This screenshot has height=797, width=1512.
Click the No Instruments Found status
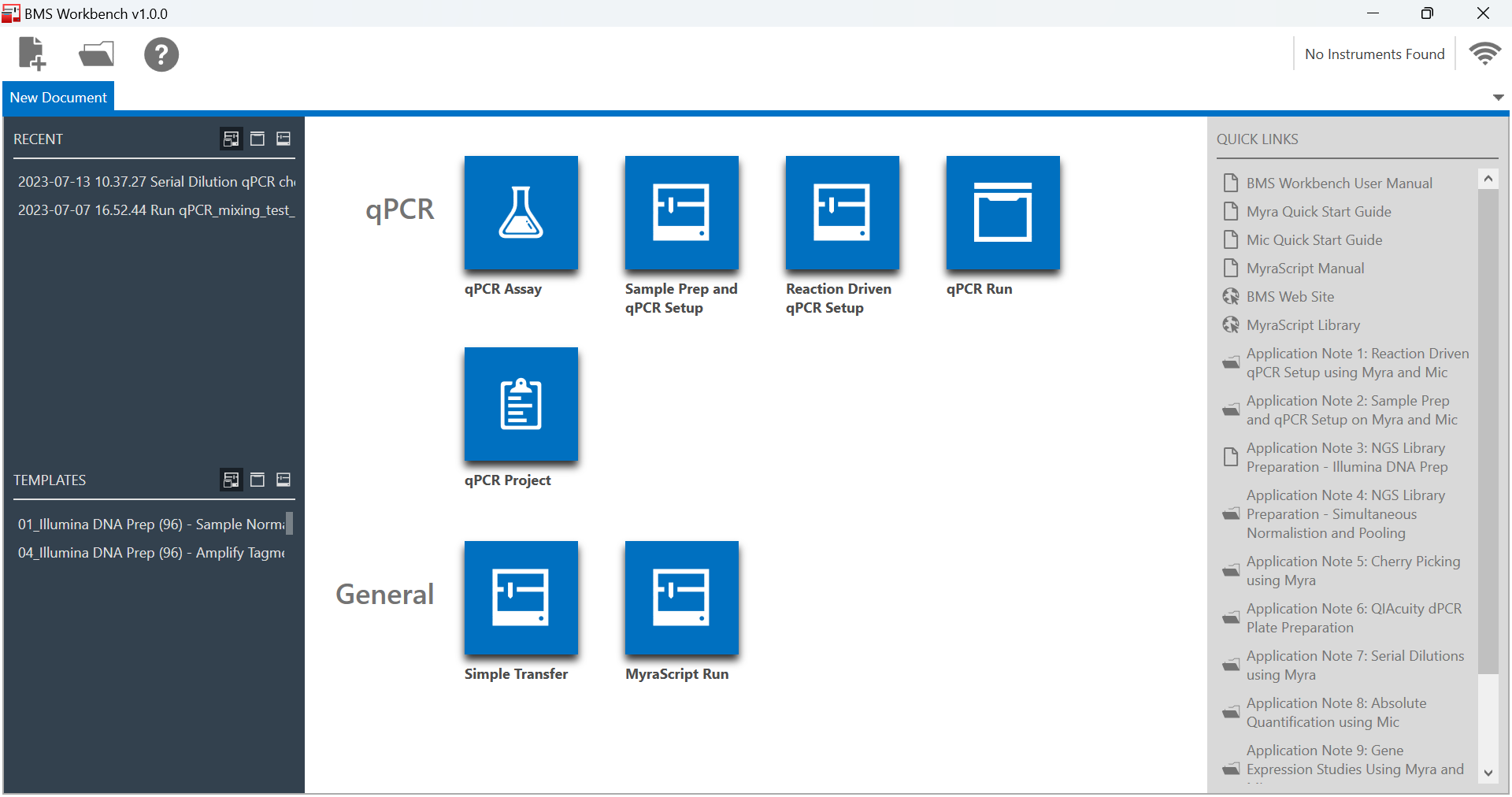pos(1374,54)
